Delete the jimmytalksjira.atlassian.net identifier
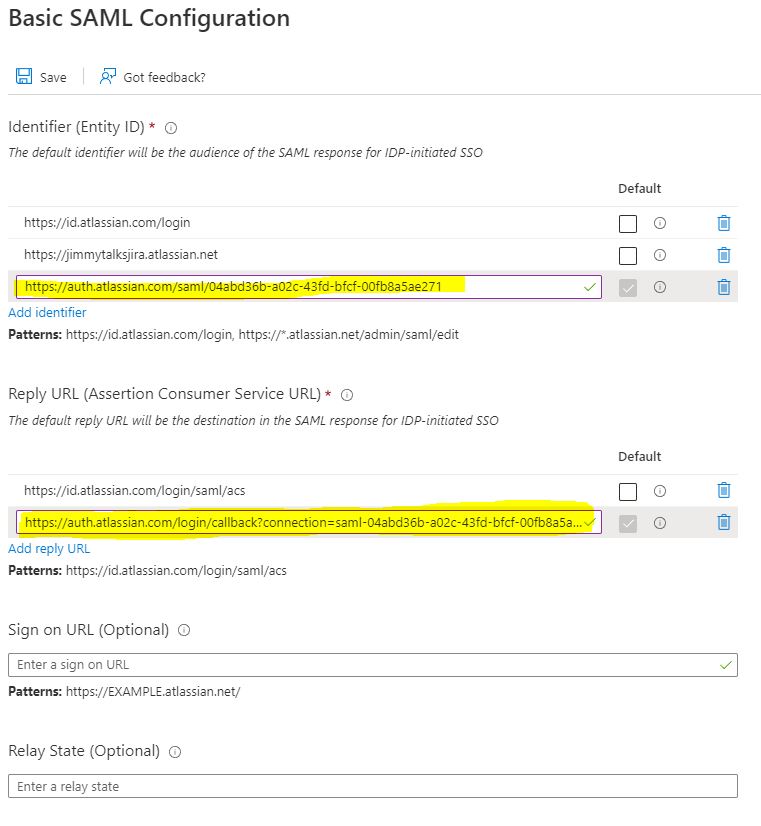 pos(724,255)
